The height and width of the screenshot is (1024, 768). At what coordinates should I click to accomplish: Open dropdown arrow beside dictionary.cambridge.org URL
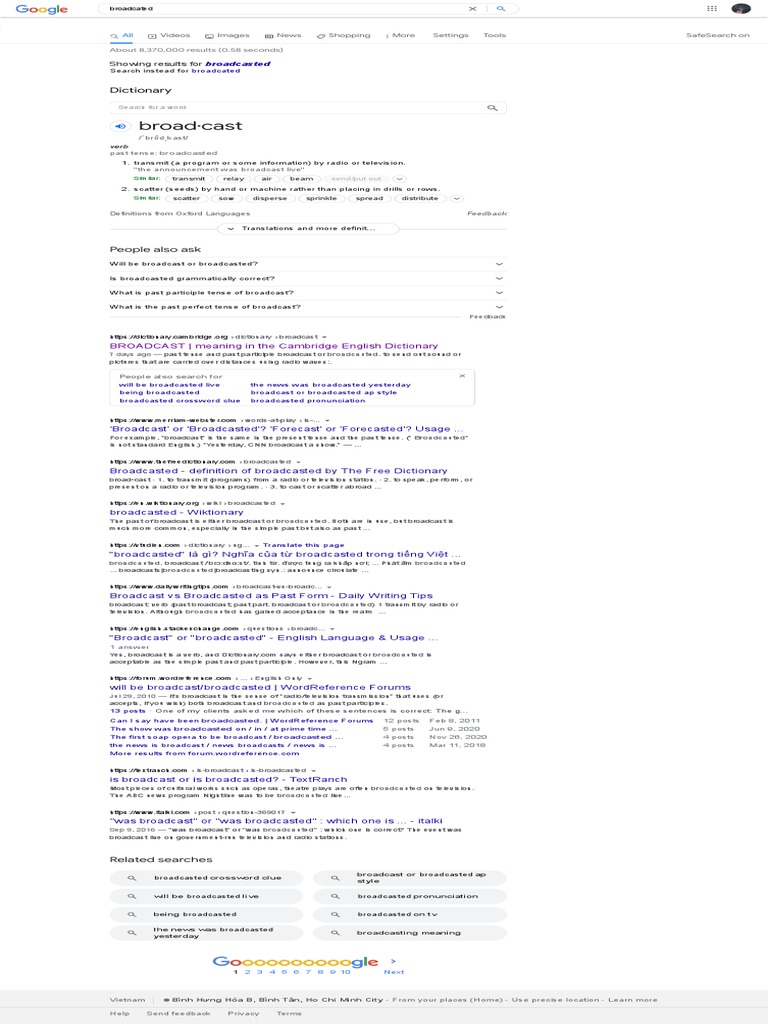coord(325,337)
